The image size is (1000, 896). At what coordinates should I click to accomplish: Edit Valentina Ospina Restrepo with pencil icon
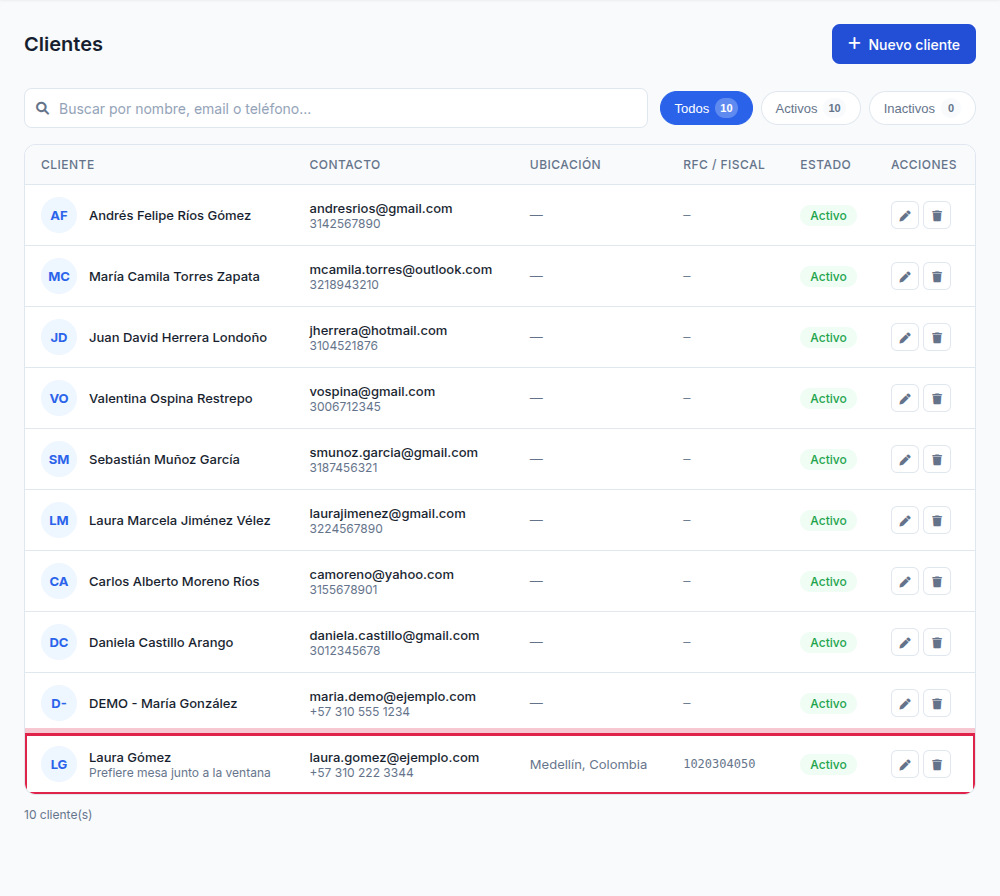[904, 399]
